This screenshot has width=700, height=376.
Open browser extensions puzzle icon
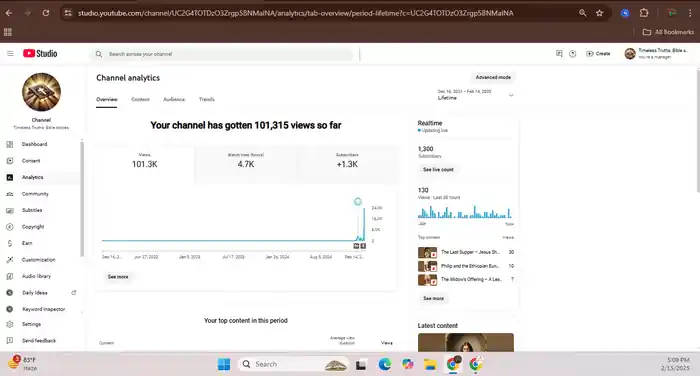[x=644, y=13]
